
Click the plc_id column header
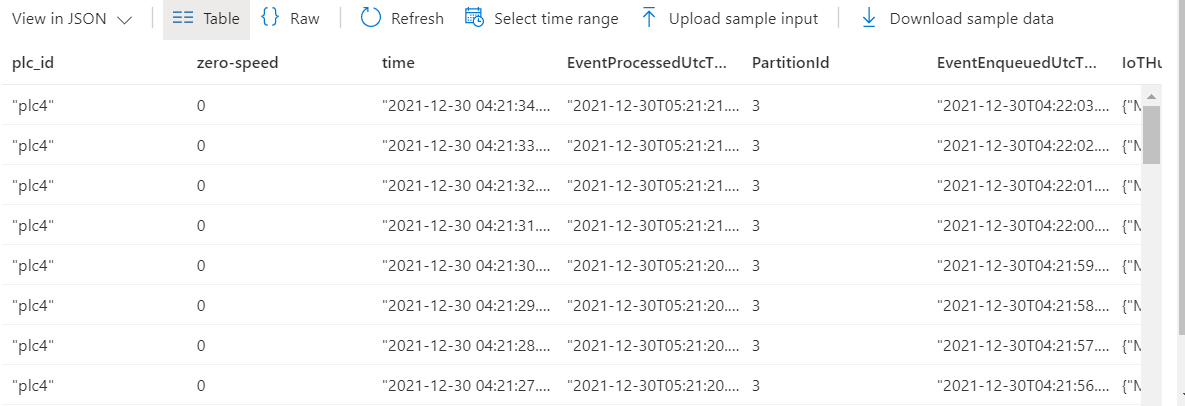click(x=32, y=63)
